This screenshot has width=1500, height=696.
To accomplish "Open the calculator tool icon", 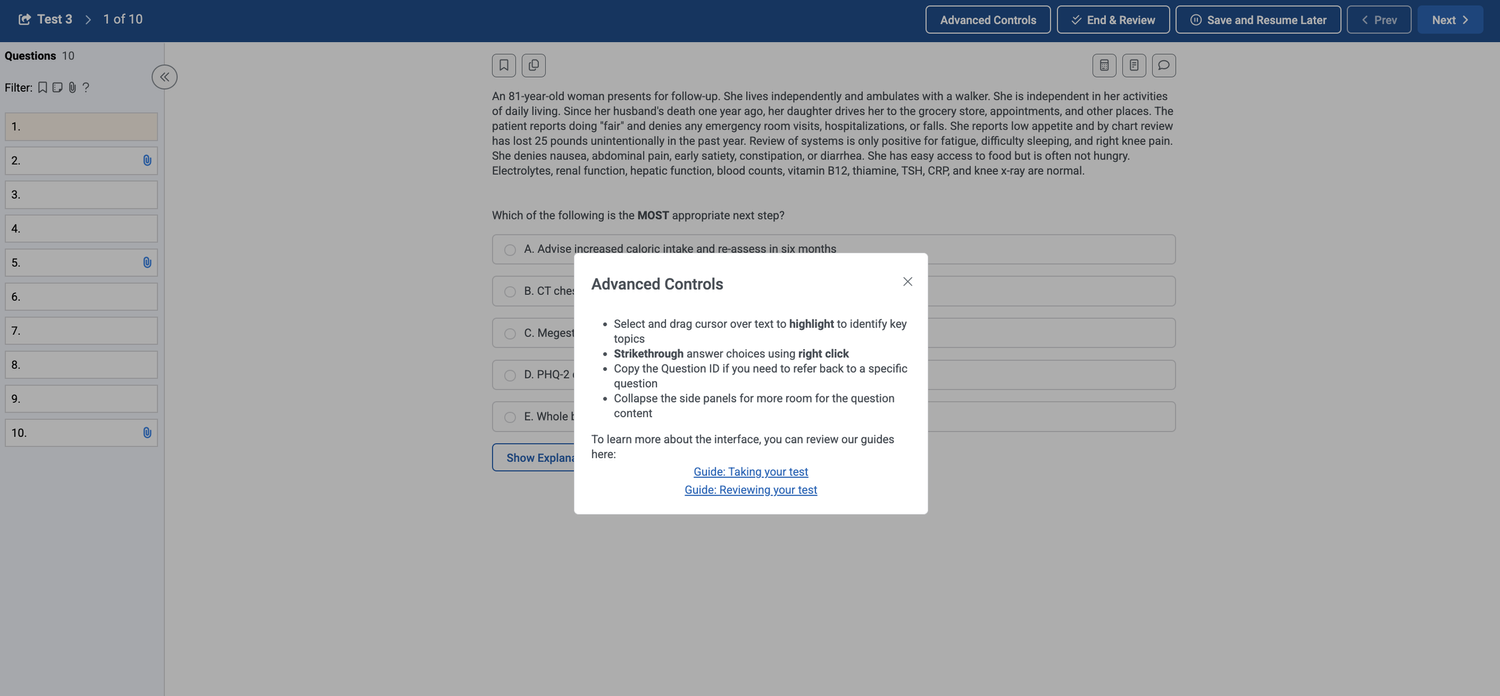I will pyautogui.click(x=1104, y=65).
